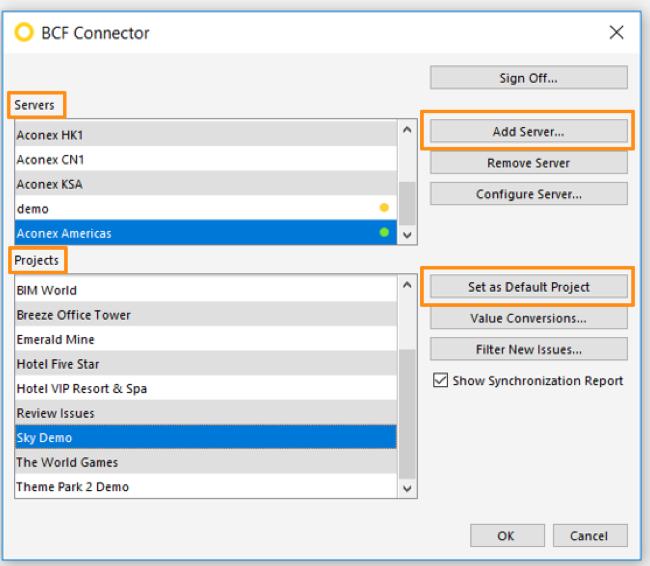650x566 pixels.
Task: Click the Sign Off button
Action: click(x=529, y=78)
